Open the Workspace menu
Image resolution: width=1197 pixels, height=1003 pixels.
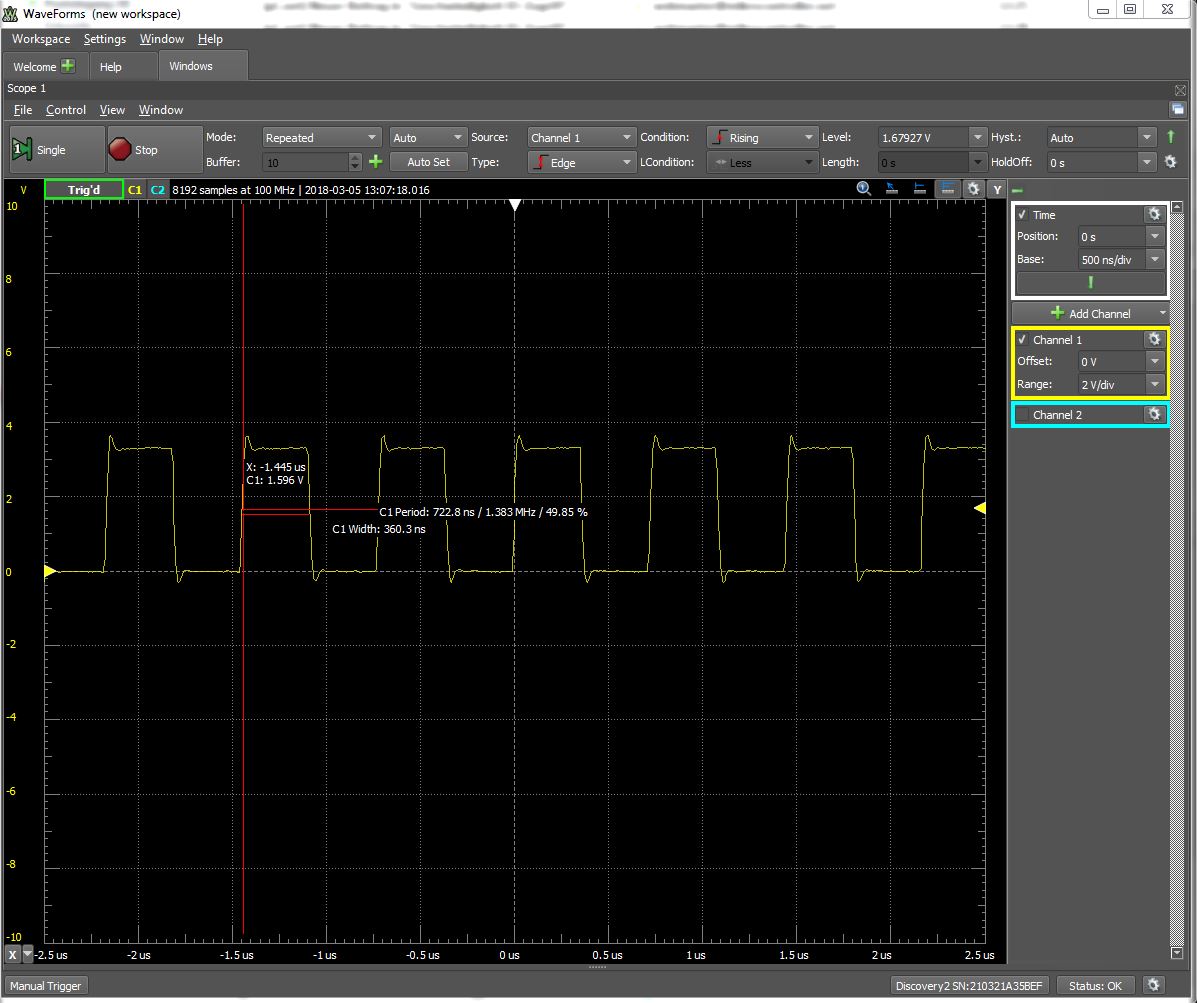click(x=41, y=39)
